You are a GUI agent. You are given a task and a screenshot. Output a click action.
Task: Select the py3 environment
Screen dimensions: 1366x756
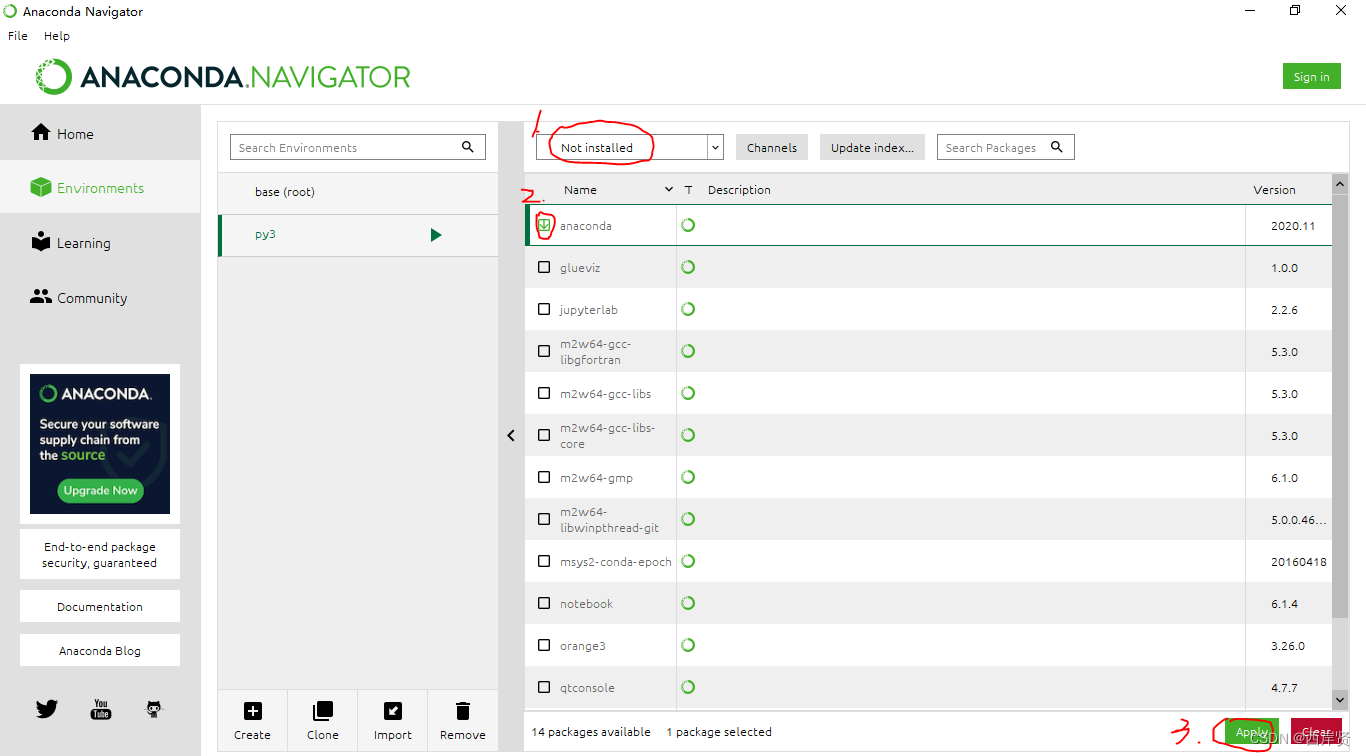pos(358,235)
